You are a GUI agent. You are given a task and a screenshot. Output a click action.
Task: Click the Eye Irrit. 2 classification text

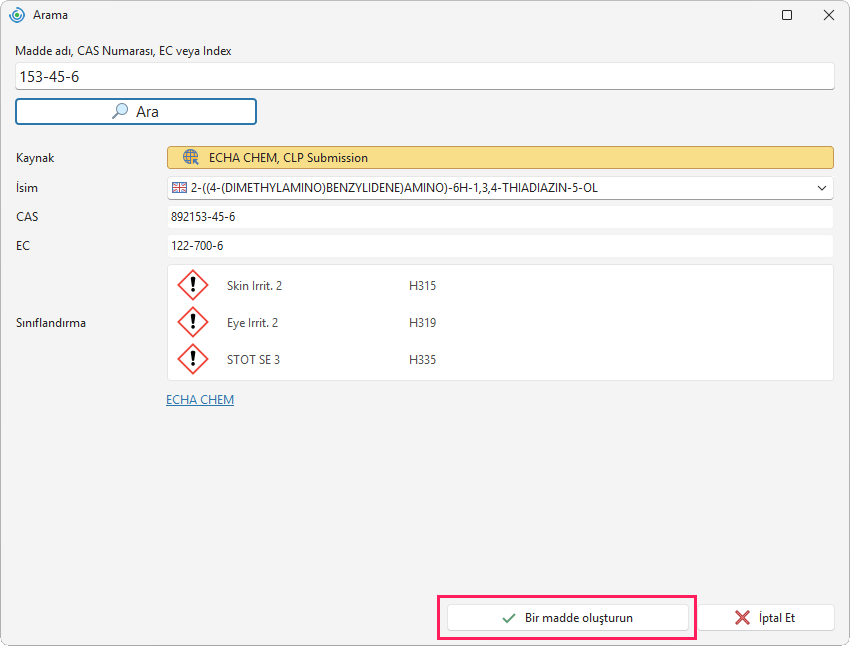[252, 322]
